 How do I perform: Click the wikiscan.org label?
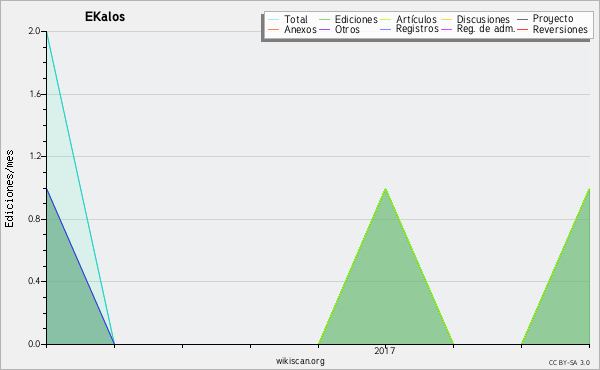[x=300, y=361]
